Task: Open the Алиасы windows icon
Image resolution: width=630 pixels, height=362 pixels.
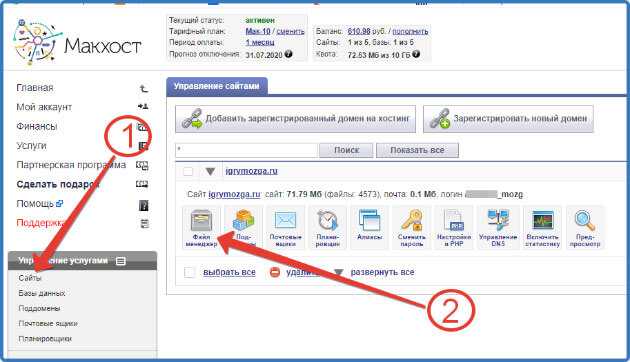Action: pyautogui.click(x=369, y=227)
